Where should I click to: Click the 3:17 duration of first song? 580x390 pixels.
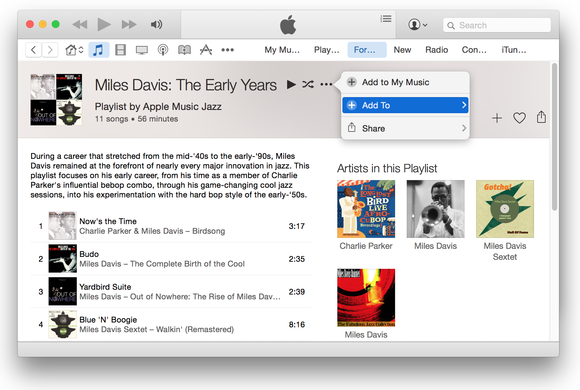pos(297,226)
